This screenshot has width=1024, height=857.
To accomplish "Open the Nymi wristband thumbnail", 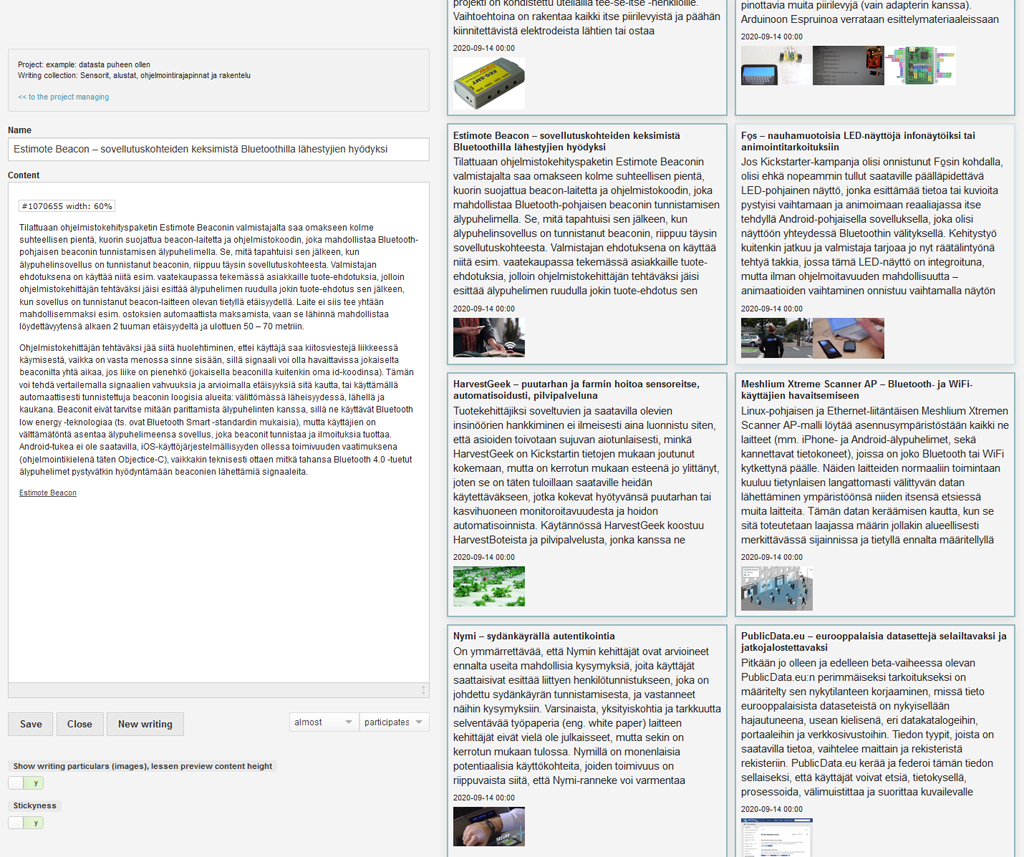I will point(488,826).
